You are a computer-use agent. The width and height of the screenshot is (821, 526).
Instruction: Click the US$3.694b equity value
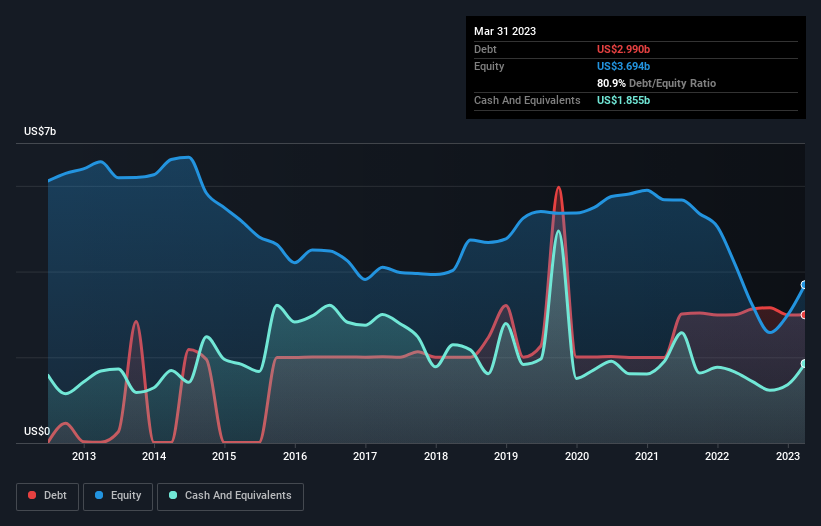coord(623,66)
